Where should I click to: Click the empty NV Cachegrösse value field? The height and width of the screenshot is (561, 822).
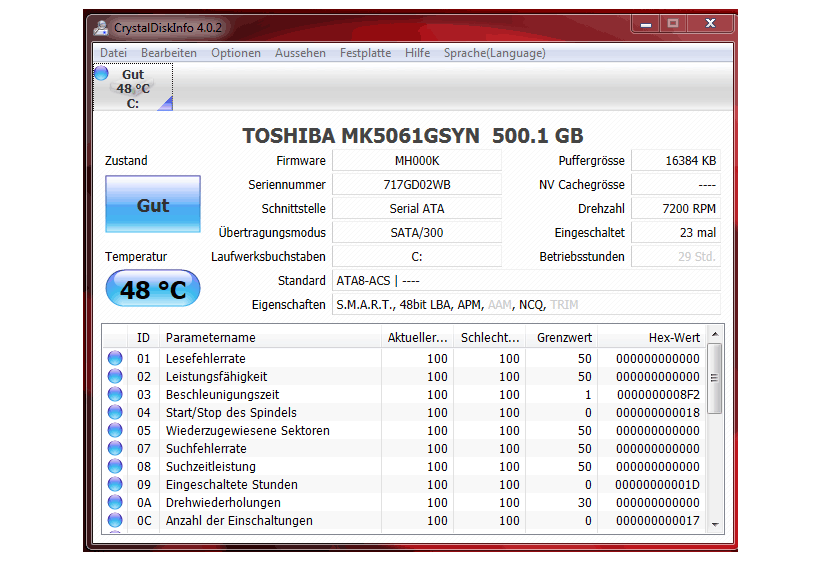pyautogui.click(x=676, y=185)
